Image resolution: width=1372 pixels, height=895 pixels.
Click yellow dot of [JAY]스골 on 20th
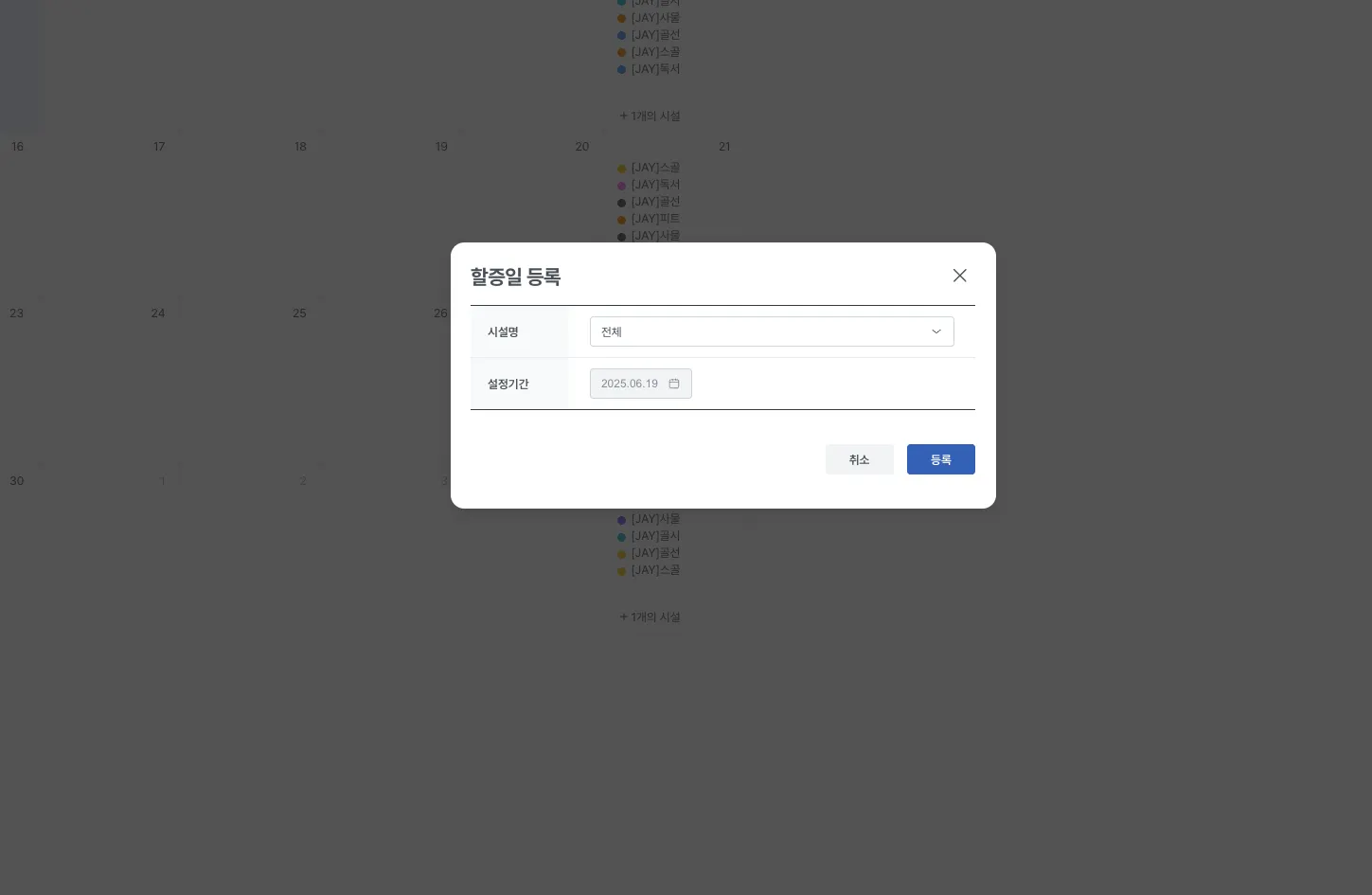pos(622,169)
